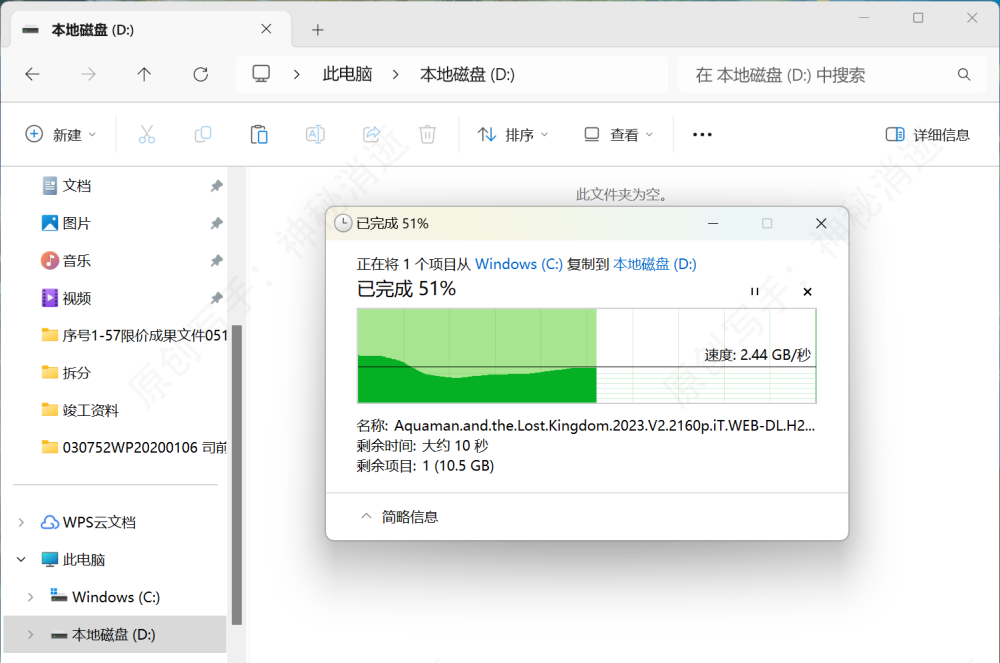Toggle the 详细信息 details pane

928,135
